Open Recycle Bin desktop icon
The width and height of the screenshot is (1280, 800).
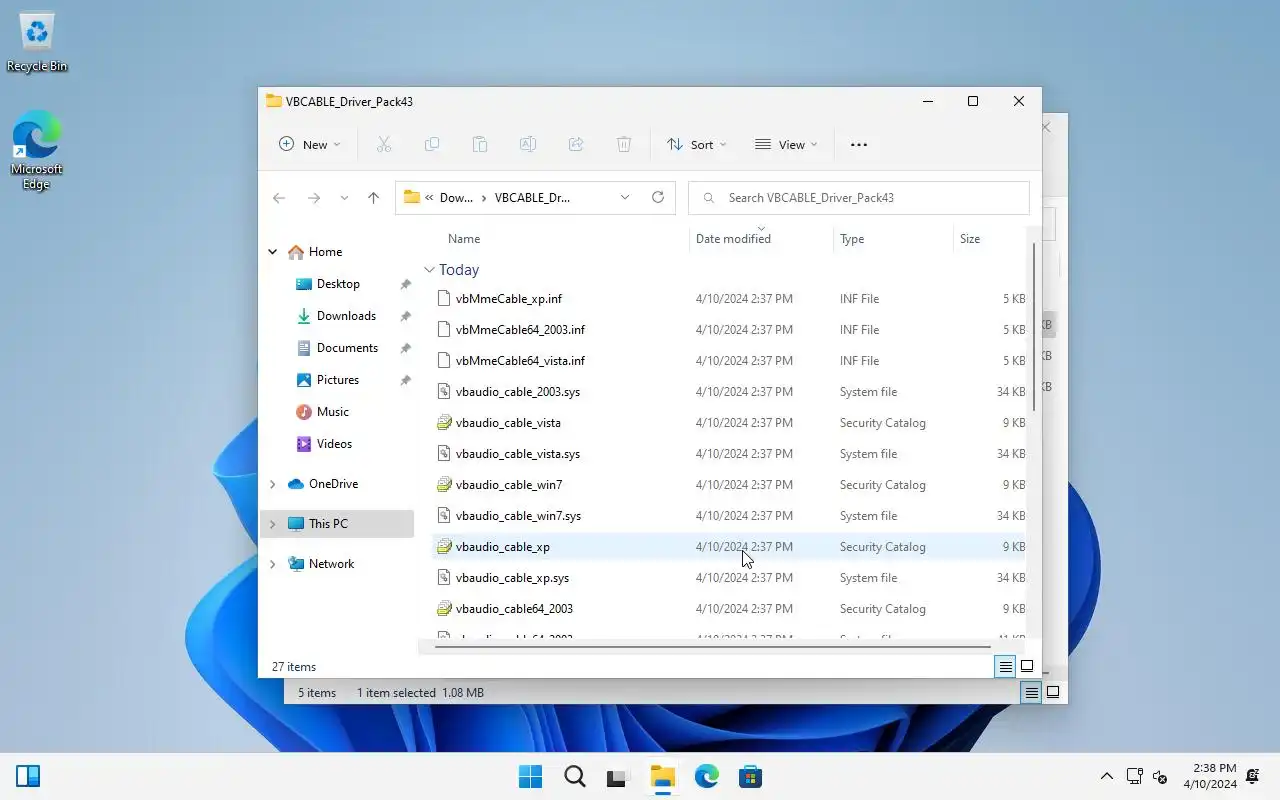tap(37, 42)
